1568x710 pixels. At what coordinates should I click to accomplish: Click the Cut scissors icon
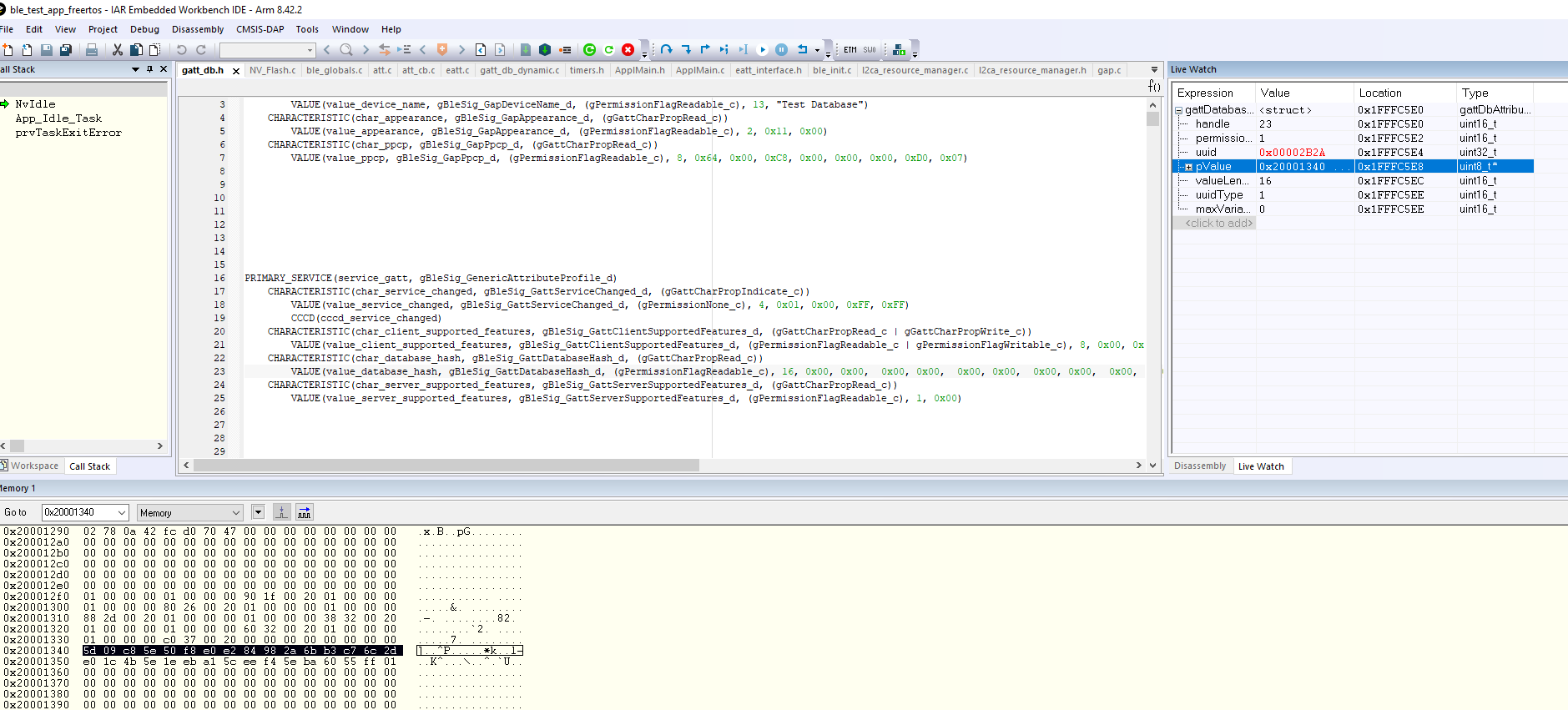point(118,50)
